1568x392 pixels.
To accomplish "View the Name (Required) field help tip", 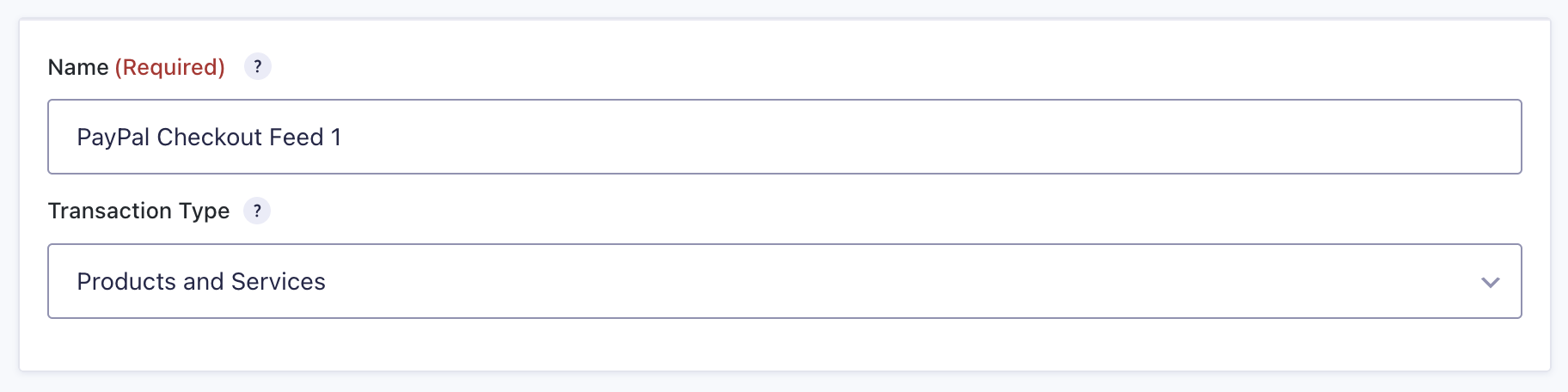I will coord(257,66).
